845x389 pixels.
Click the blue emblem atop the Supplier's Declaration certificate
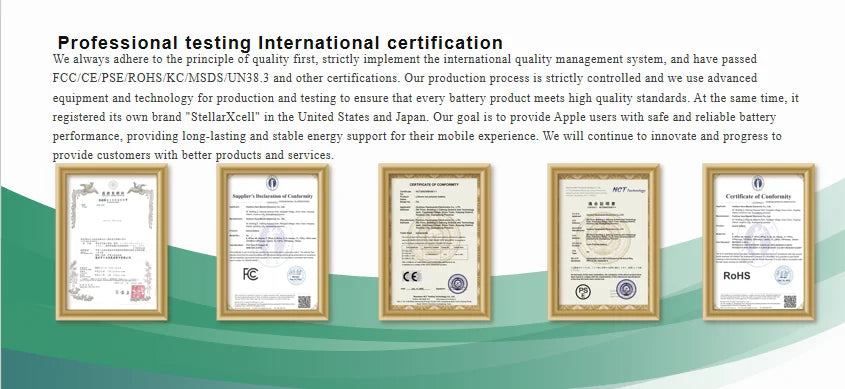click(272, 183)
